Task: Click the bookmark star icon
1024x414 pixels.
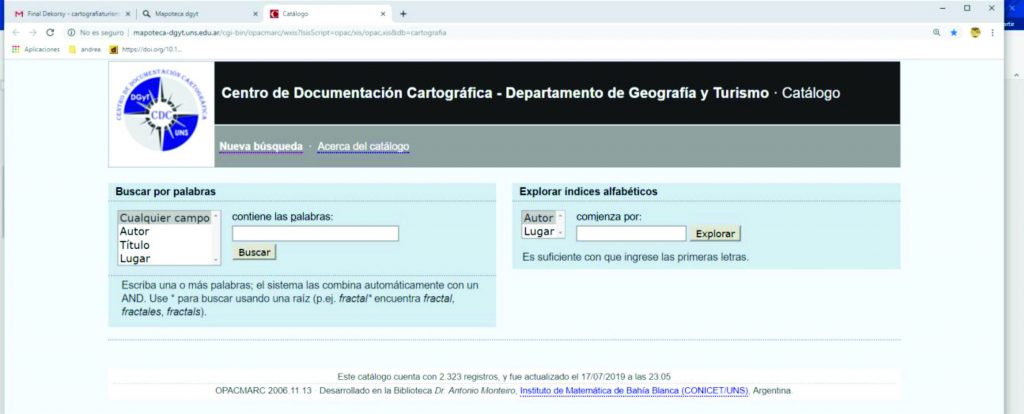Action: 953,32
